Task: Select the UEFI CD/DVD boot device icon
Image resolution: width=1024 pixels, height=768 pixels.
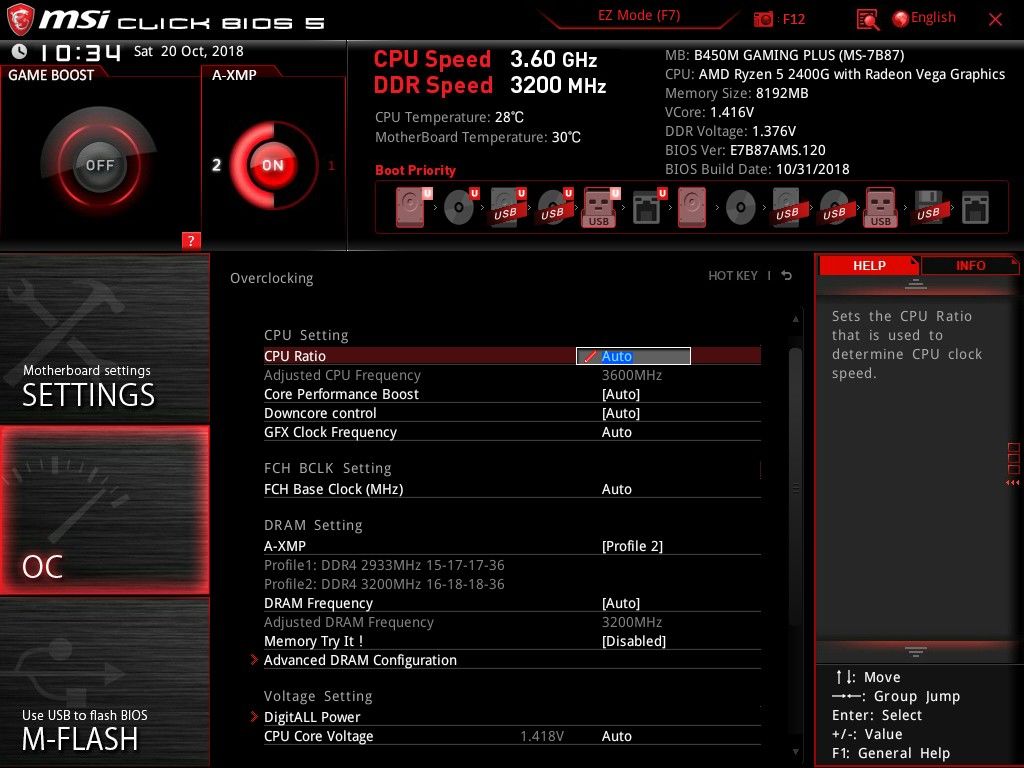Action: click(460, 207)
